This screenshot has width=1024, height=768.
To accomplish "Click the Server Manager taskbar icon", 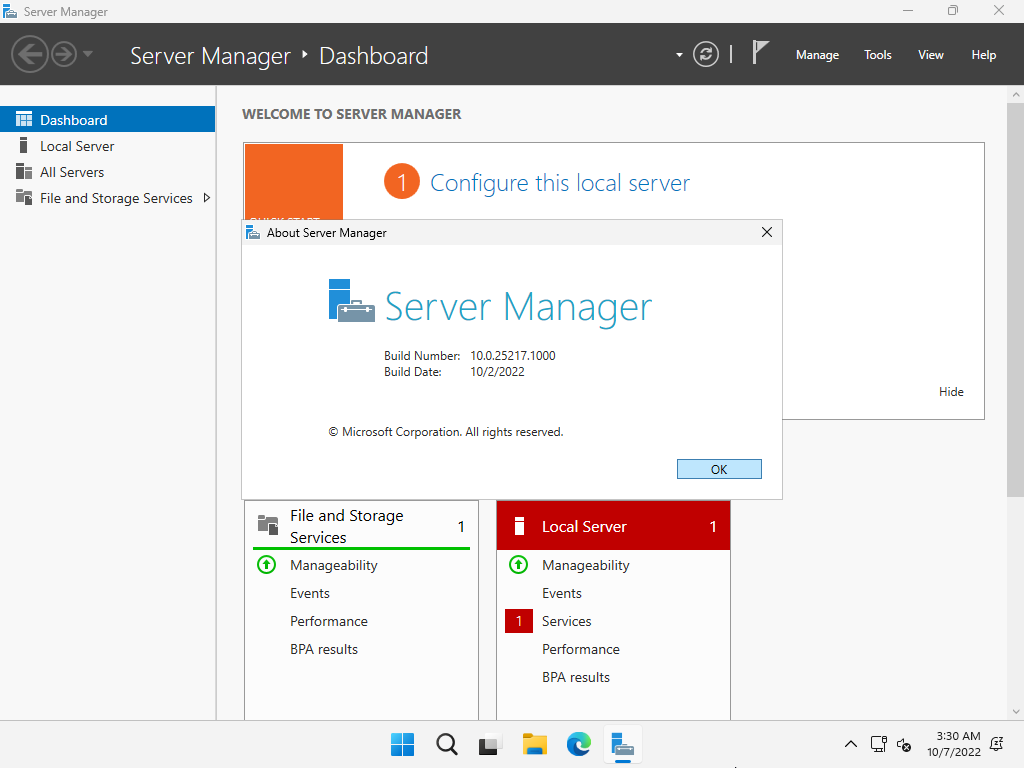I will 622,744.
